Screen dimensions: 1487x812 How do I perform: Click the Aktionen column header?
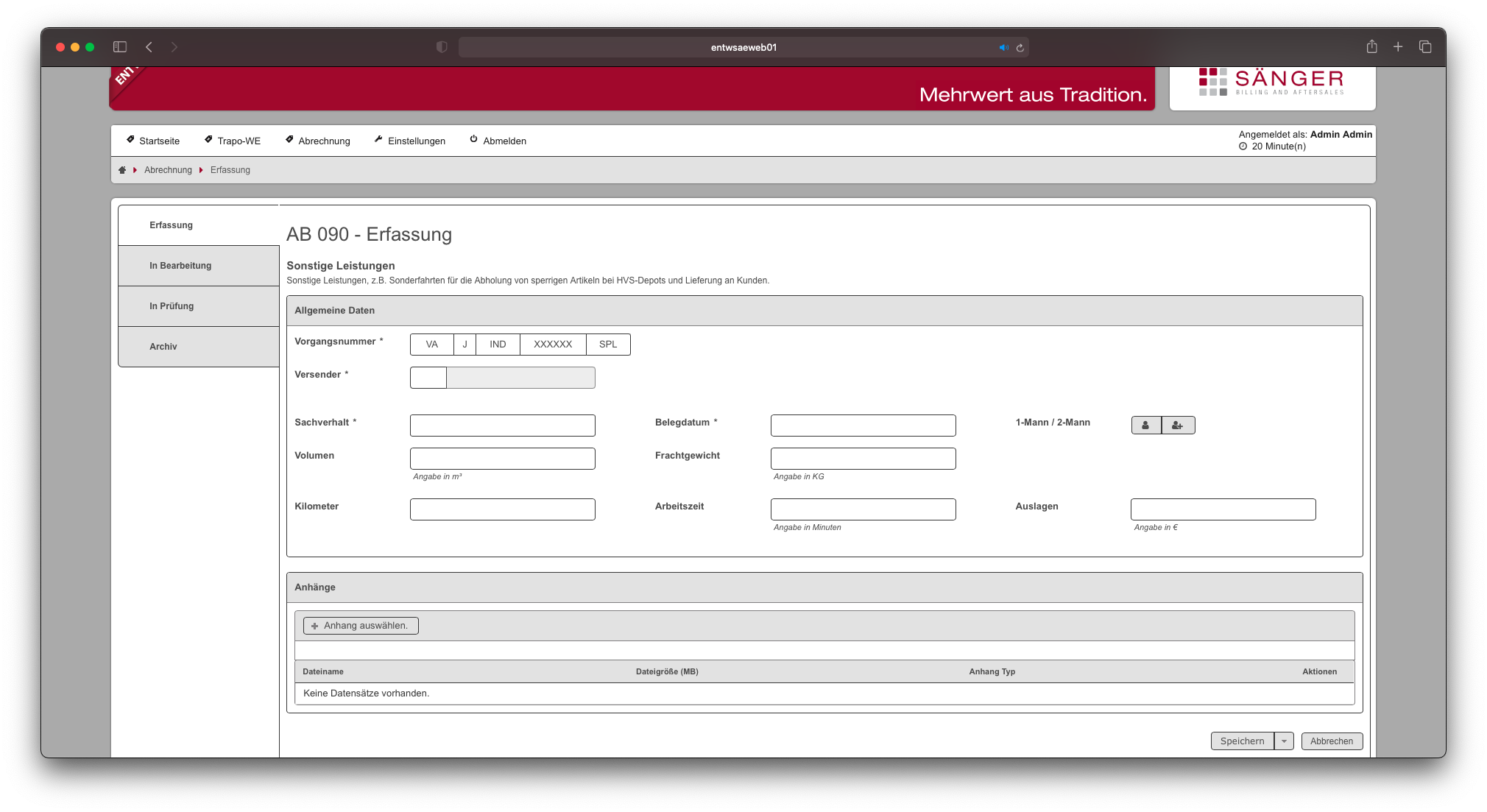pyautogui.click(x=1320, y=671)
